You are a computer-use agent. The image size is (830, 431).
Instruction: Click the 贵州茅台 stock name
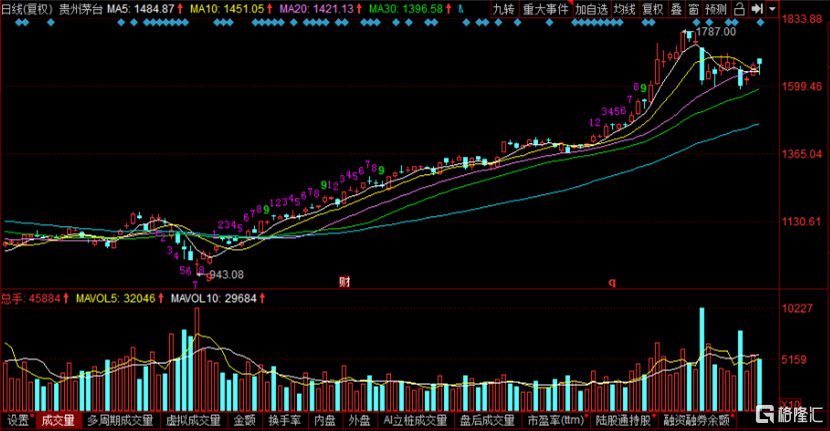[80, 9]
